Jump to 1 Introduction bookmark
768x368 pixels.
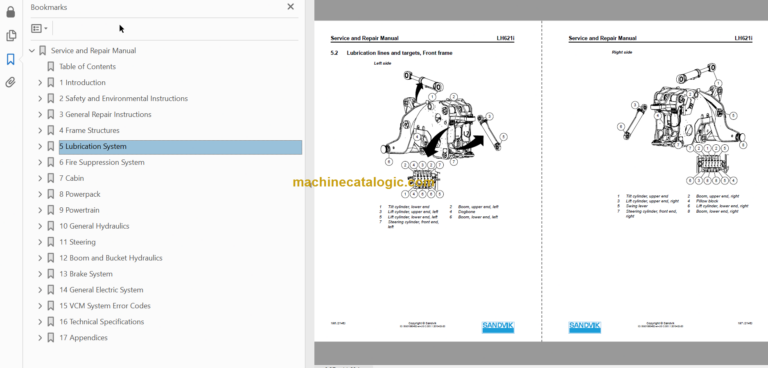pos(82,82)
